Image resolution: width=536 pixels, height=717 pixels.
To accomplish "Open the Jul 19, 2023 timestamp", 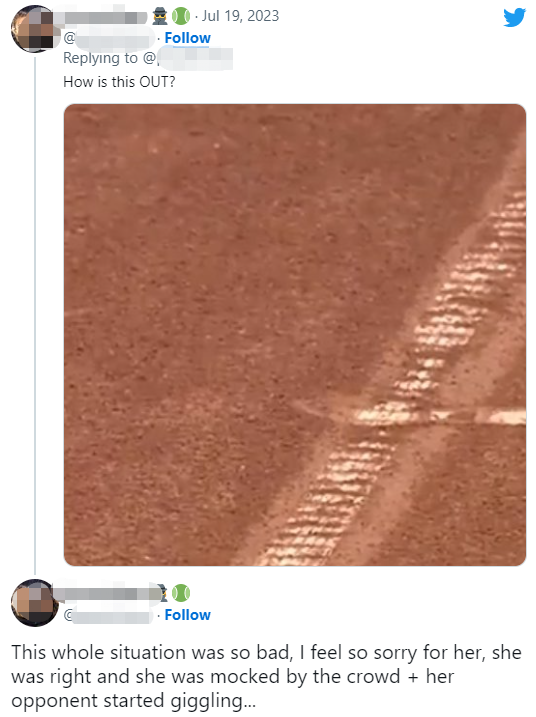I will tap(240, 16).
